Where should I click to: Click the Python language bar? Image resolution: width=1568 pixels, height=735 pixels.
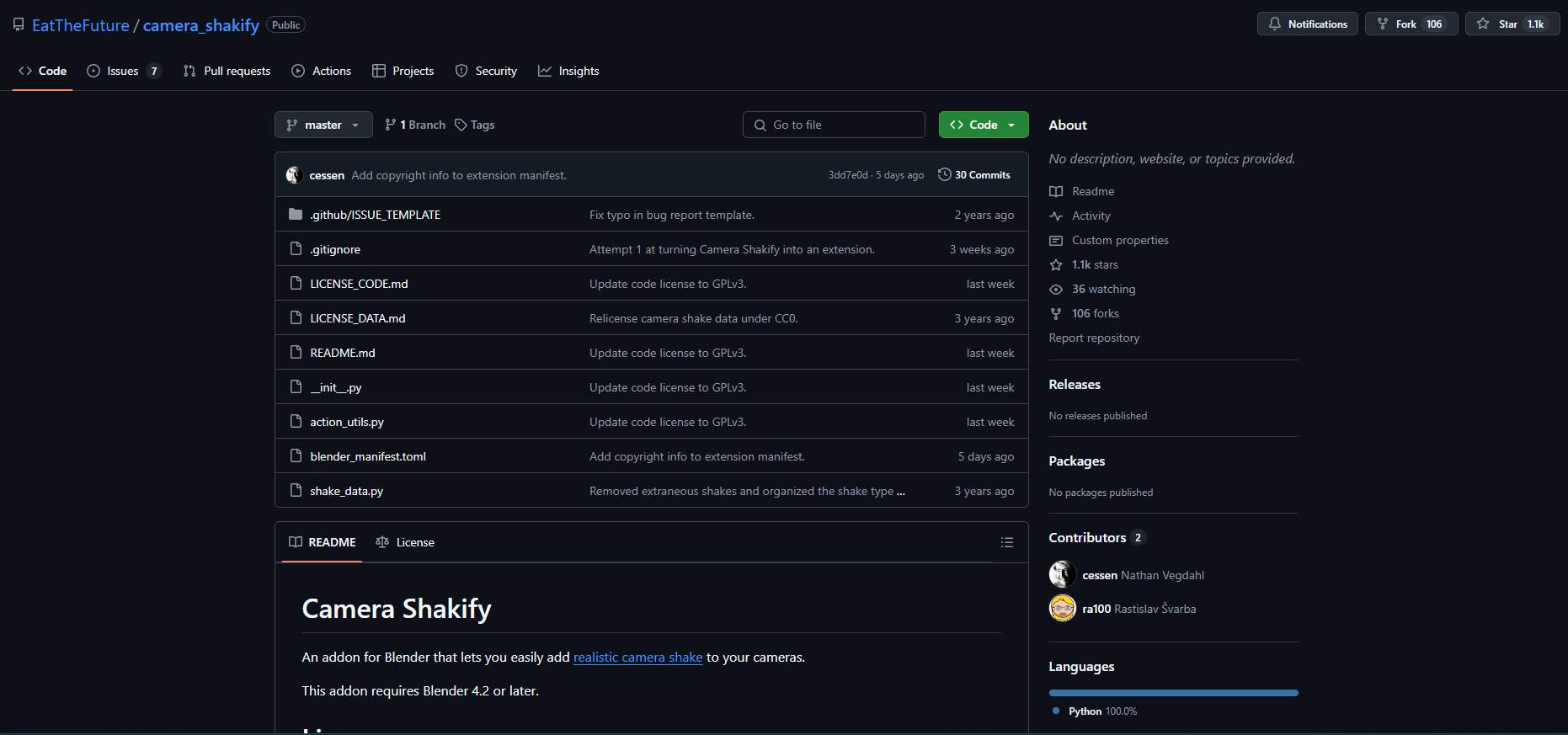pyautogui.click(x=1173, y=693)
